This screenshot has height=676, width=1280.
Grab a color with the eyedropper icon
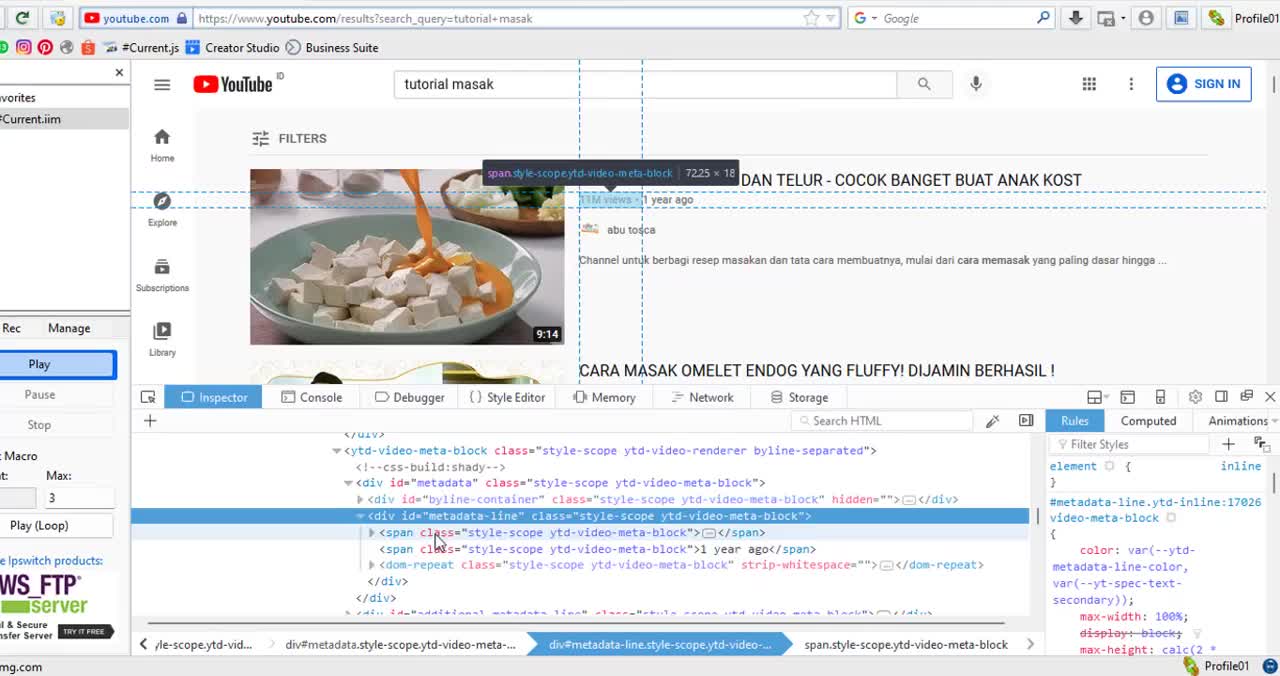click(992, 421)
